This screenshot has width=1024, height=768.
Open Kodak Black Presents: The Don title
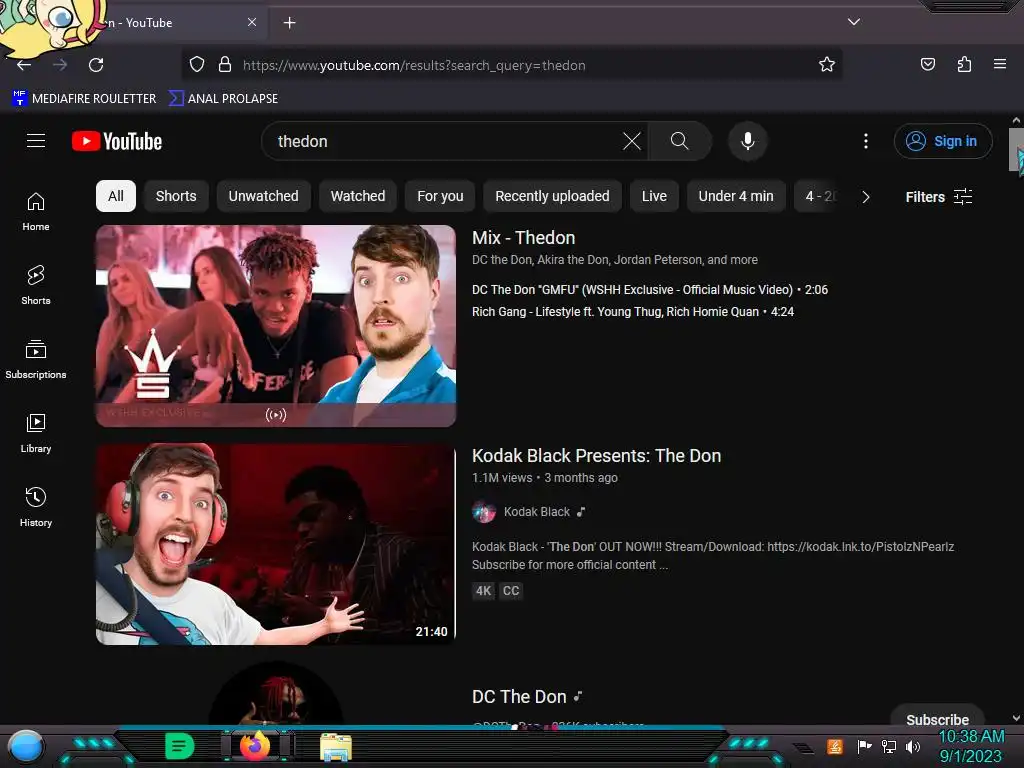(x=596, y=456)
